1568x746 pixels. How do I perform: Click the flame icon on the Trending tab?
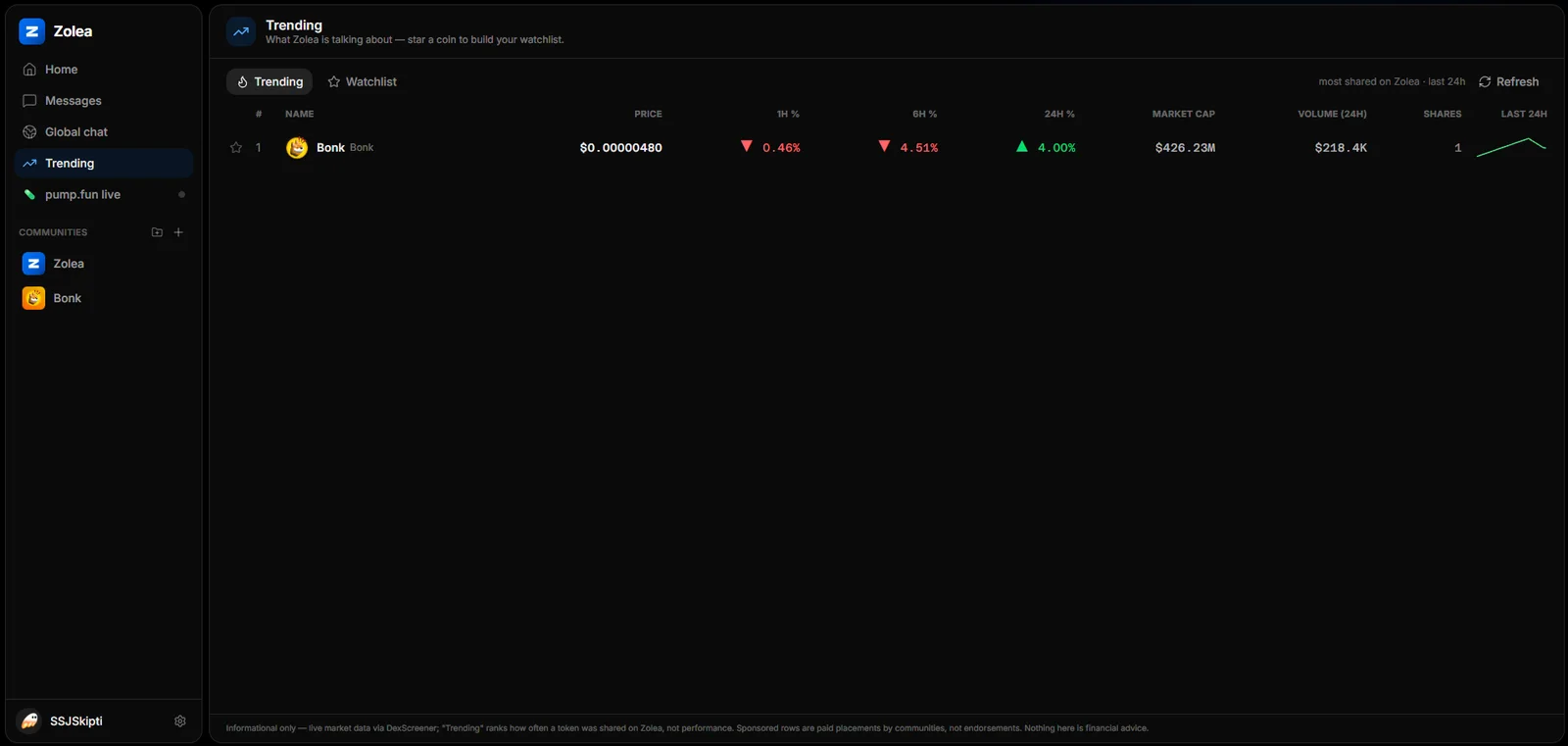click(x=242, y=82)
